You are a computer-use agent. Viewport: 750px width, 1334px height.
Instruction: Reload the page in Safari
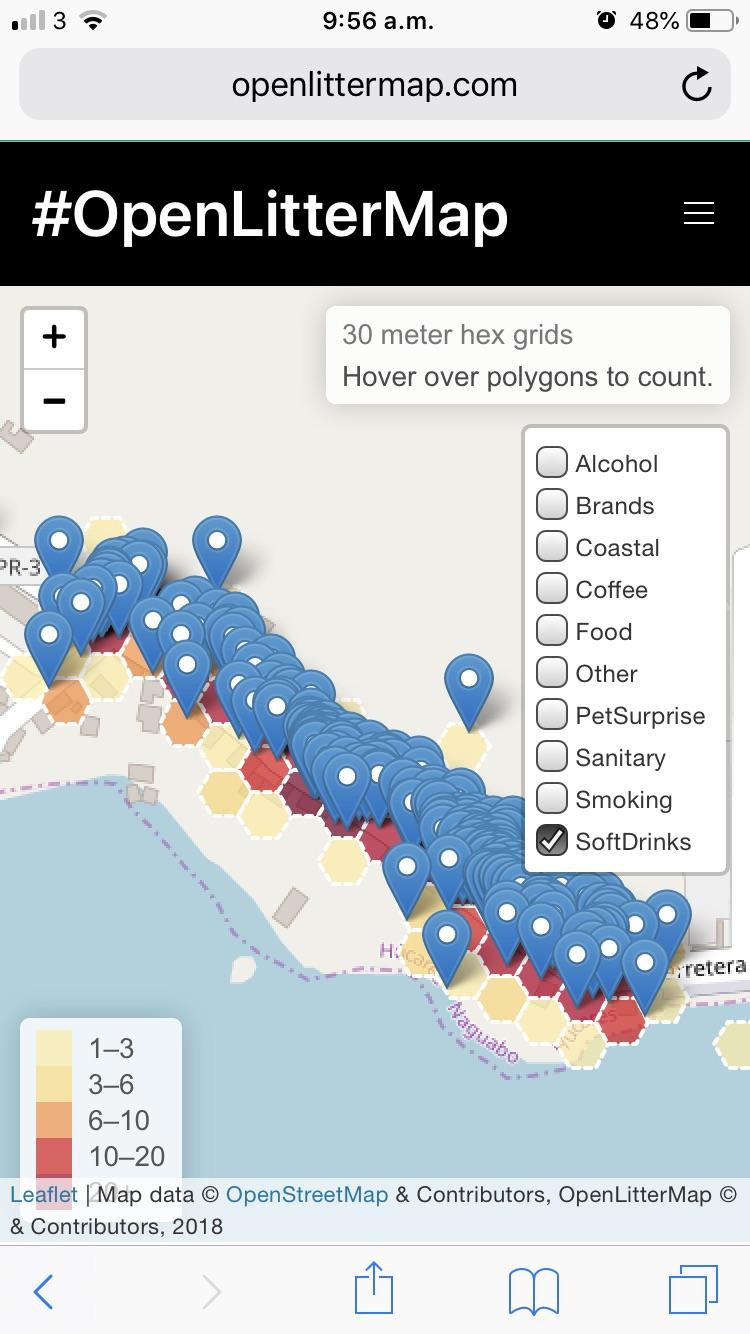[696, 86]
